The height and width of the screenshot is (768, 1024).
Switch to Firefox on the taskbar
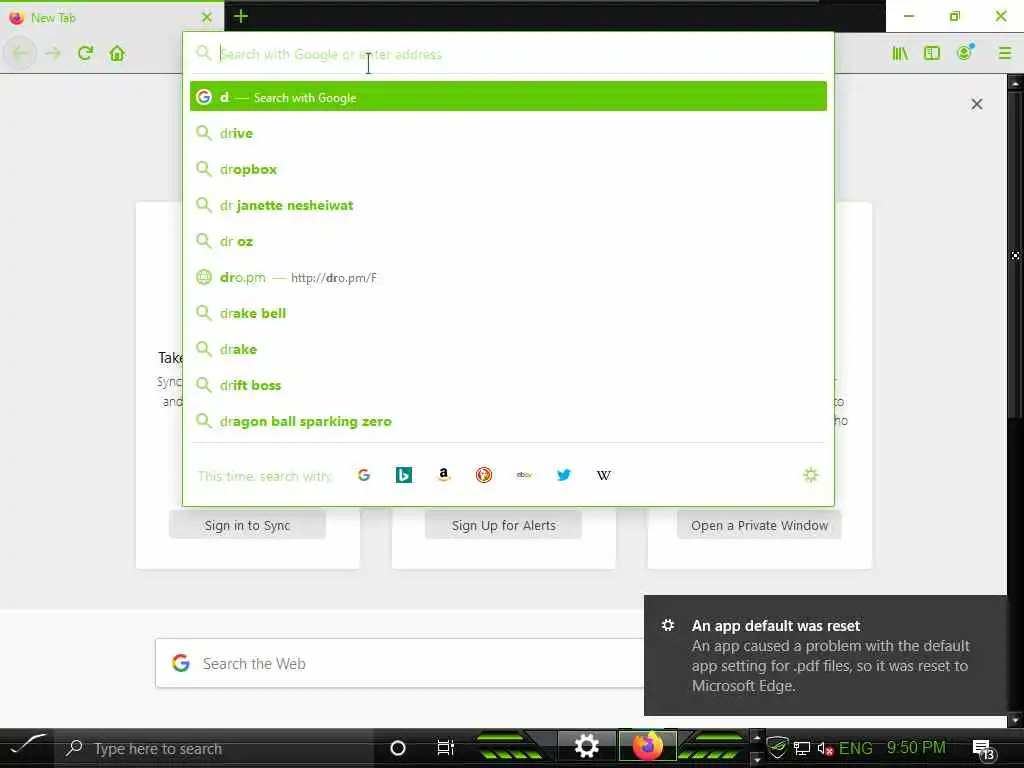647,746
